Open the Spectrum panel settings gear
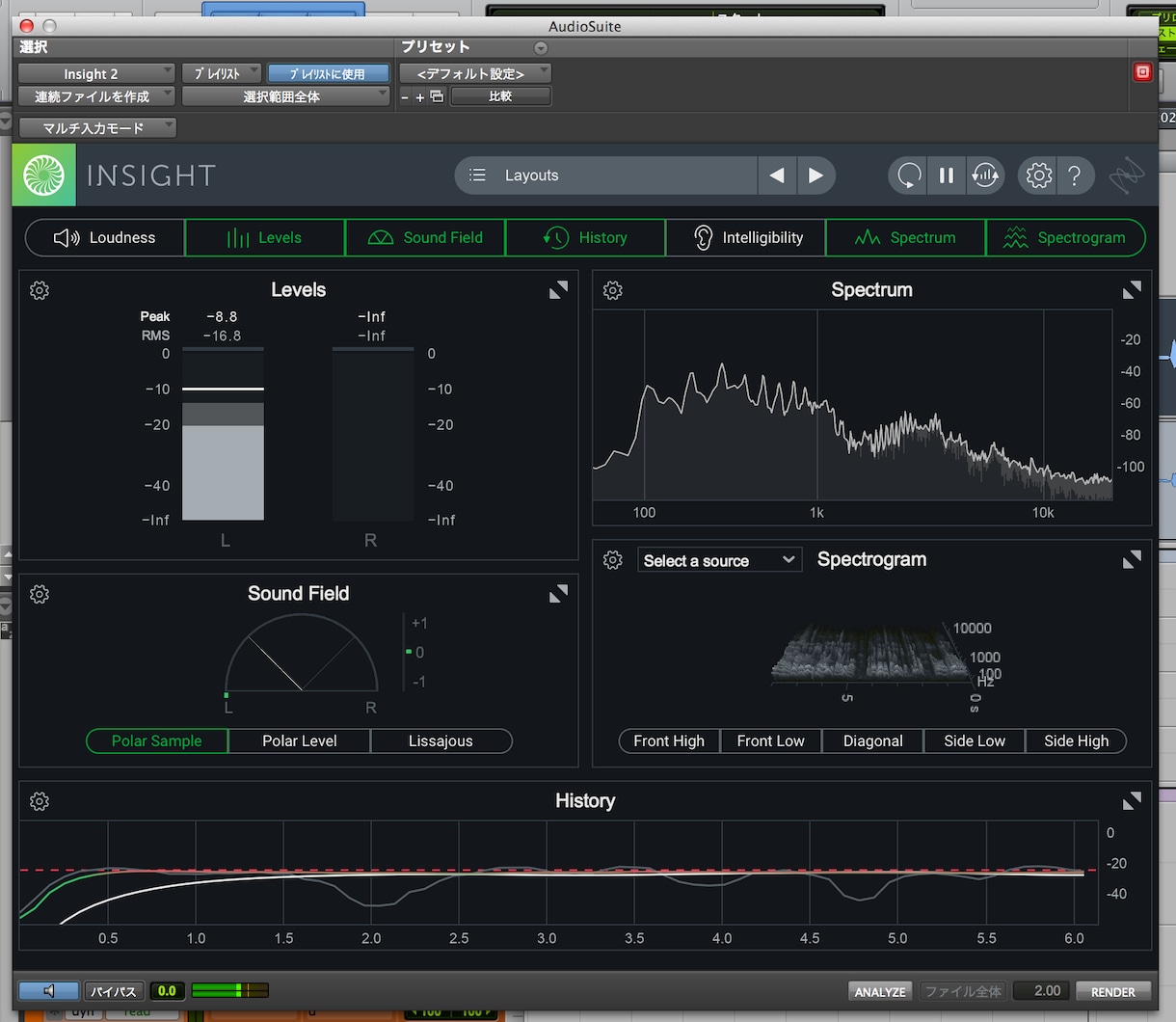This screenshot has width=1176, height=1022. click(613, 290)
